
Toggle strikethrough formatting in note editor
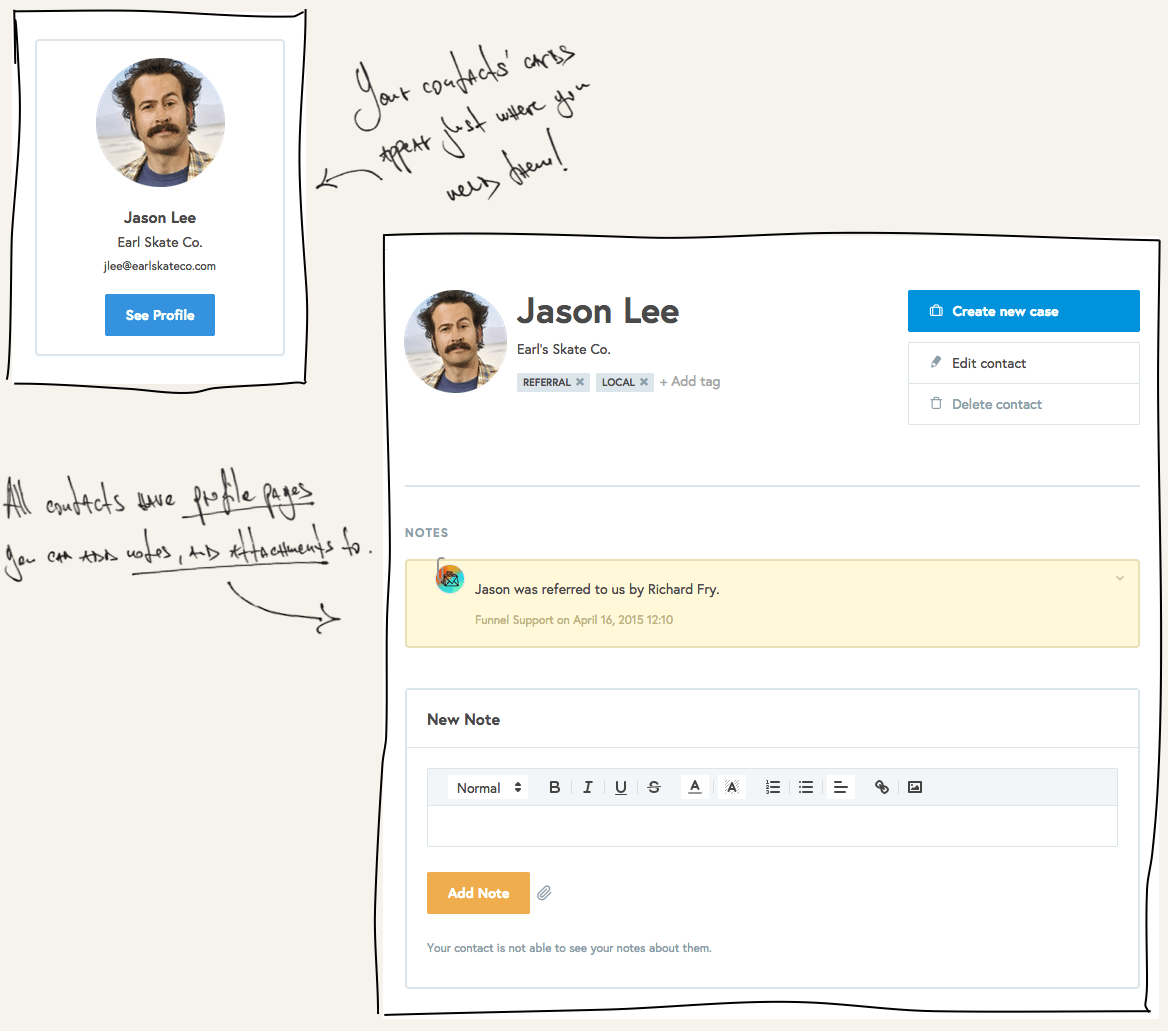[654, 787]
